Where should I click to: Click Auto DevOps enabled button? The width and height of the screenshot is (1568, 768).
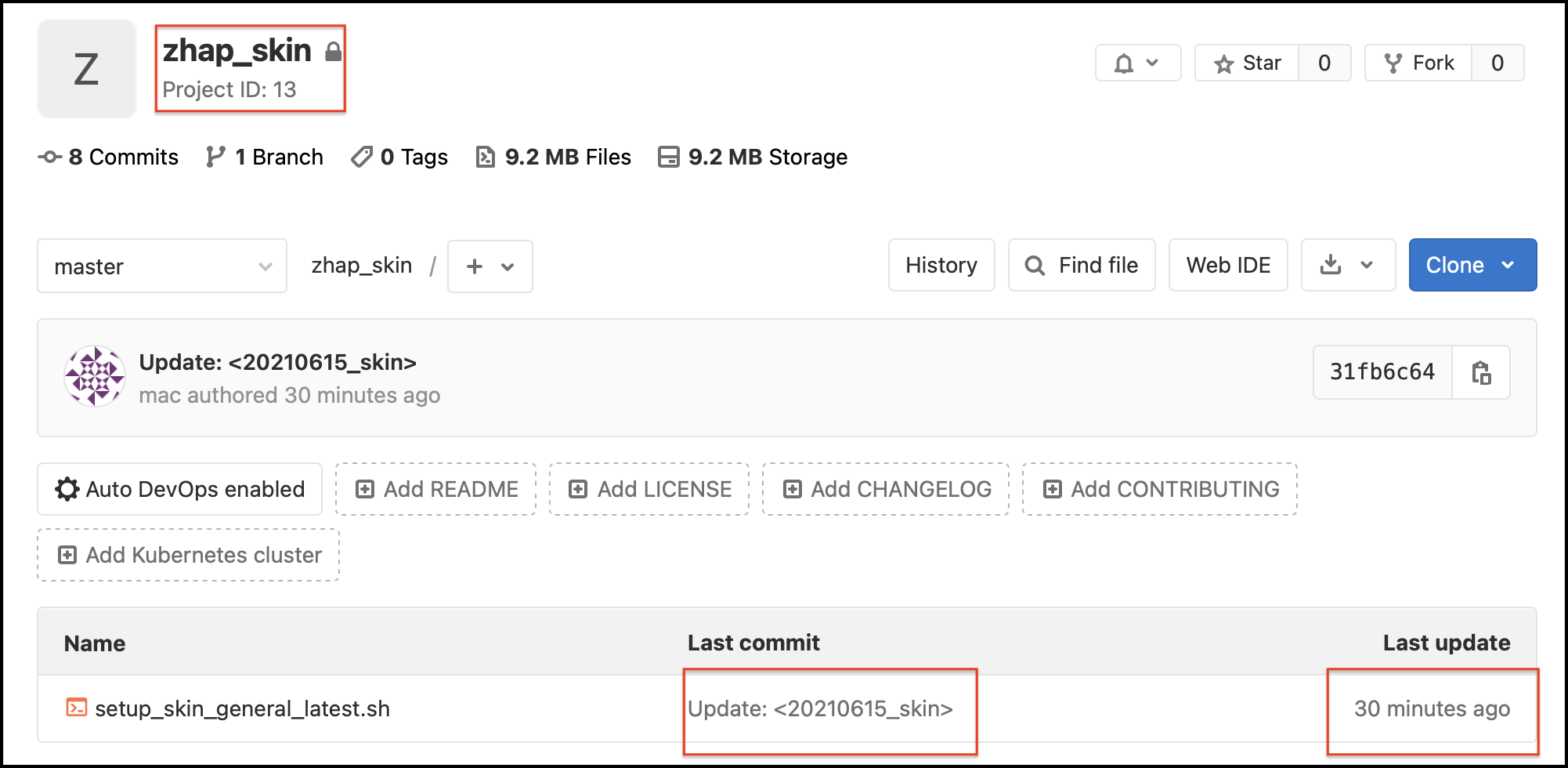tap(179, 489)
